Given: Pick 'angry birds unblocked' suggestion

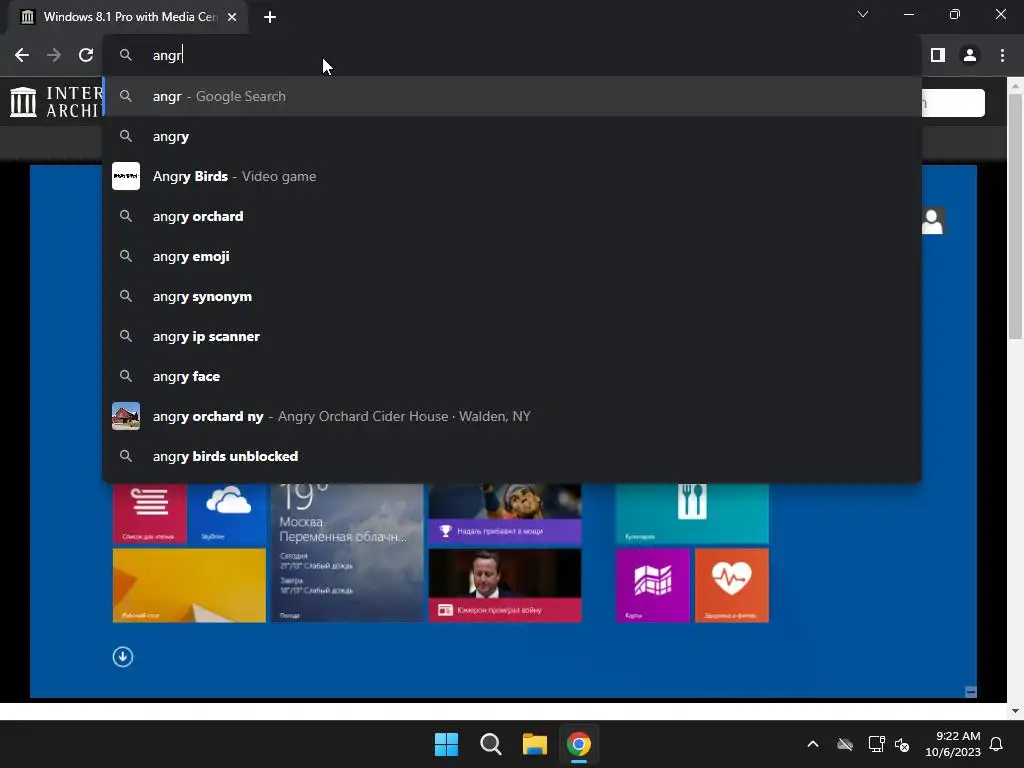Looking at the screenshot, I should coord(512,456).
